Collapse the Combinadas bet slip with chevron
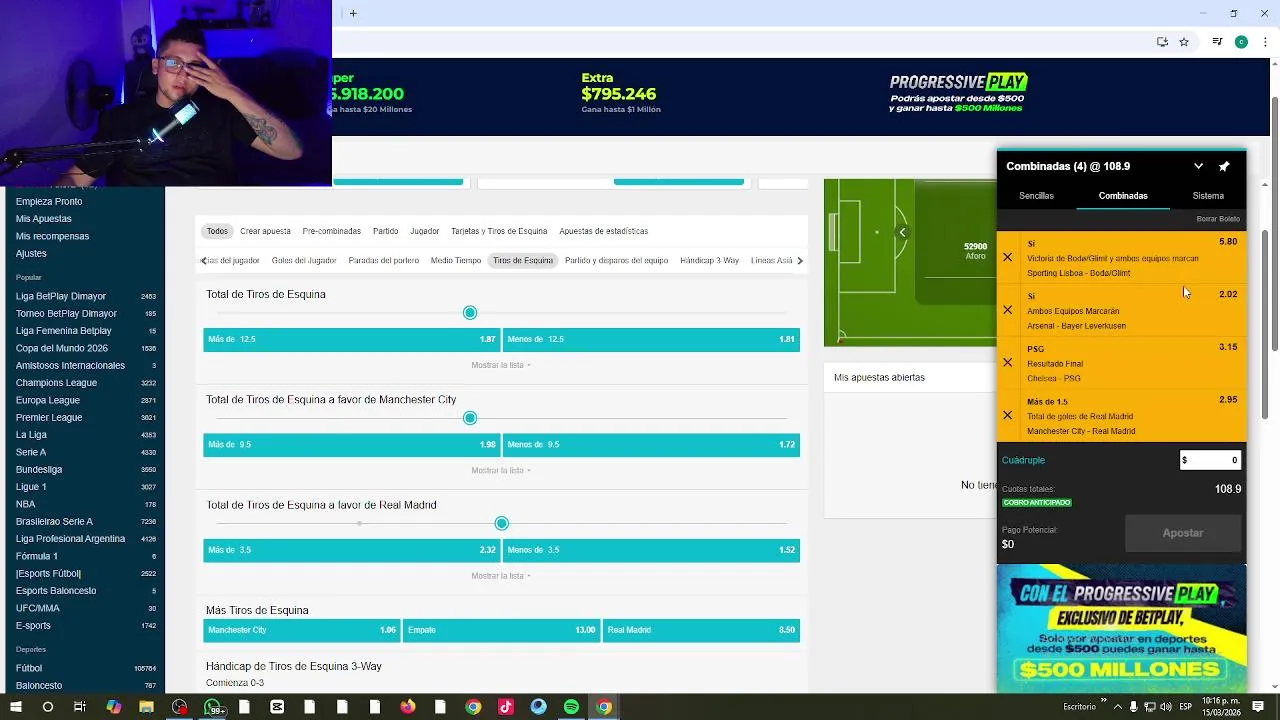Screen dimensions: 1280x720 1198,166
